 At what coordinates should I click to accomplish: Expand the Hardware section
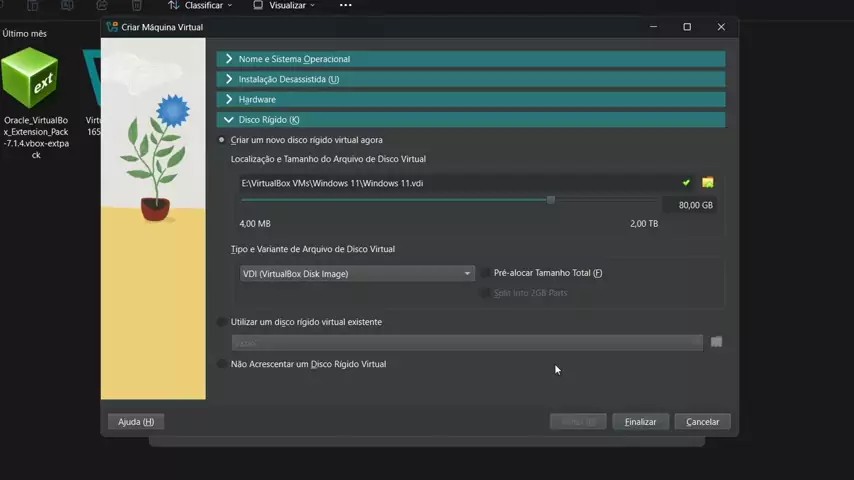[471, 99]
